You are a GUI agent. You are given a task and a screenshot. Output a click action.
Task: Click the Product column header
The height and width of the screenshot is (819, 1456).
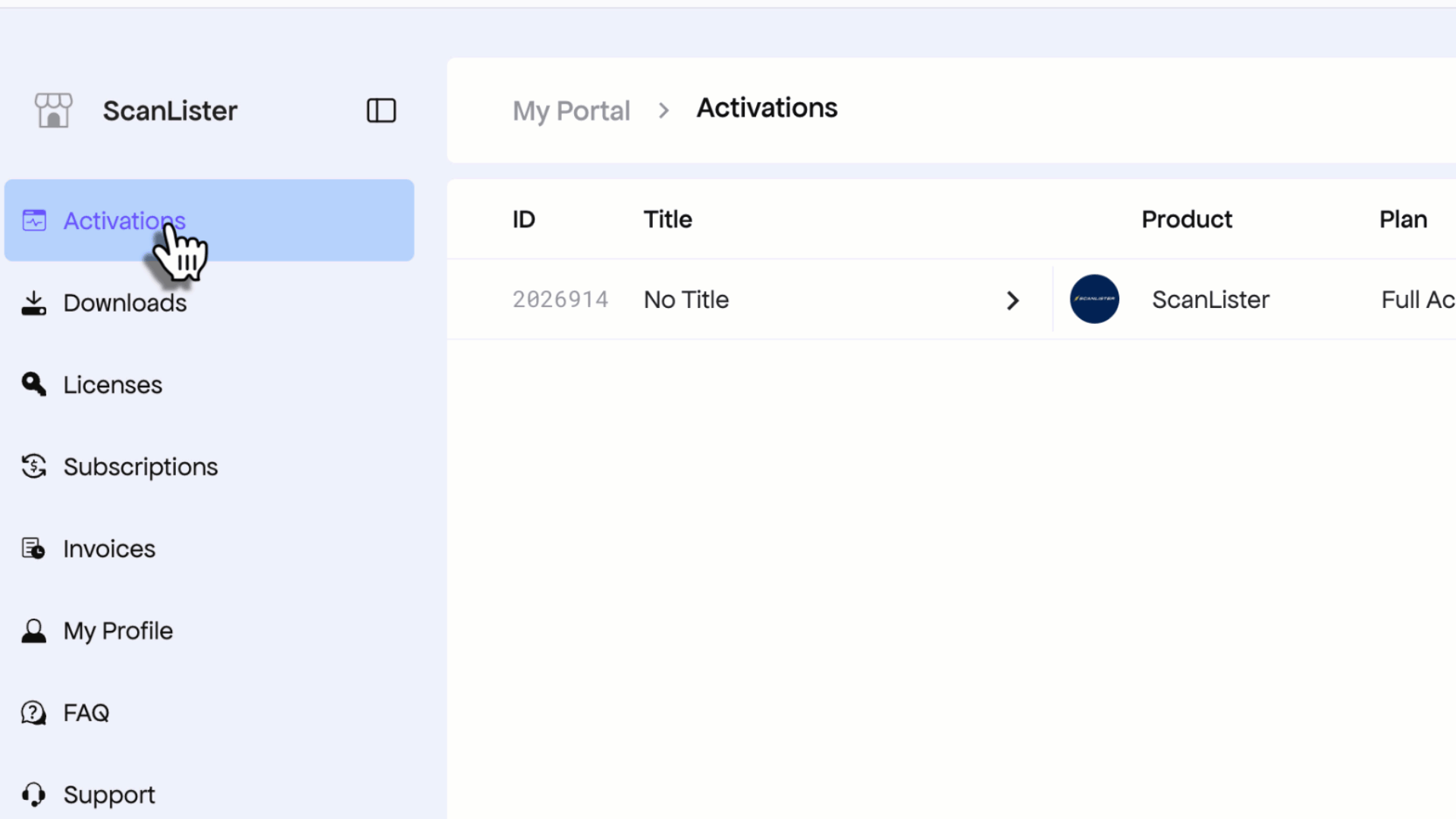(1187, 219)
